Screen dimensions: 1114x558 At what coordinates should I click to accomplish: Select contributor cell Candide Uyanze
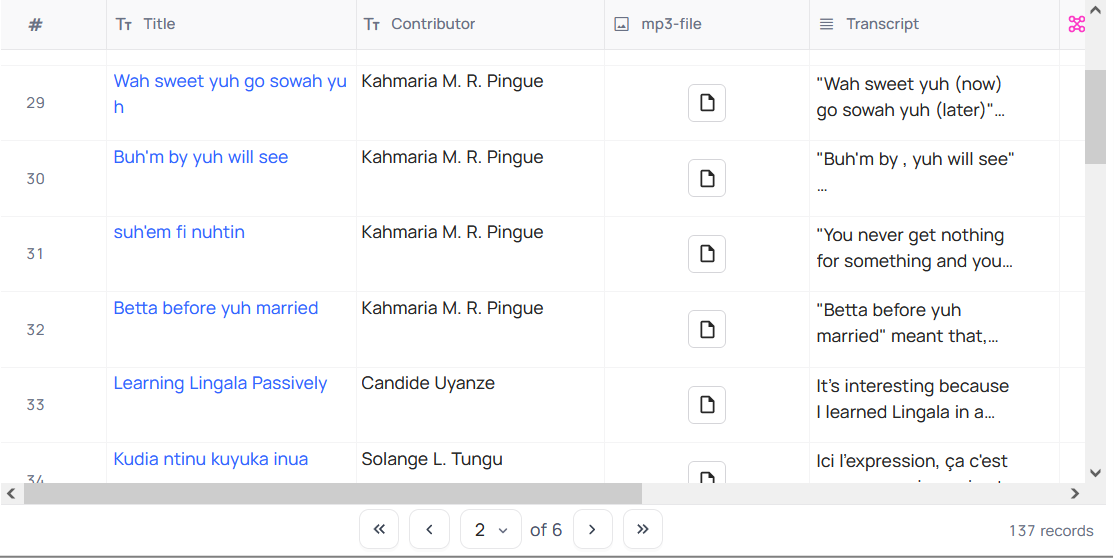pyautogui.click(x=428, y=383)
